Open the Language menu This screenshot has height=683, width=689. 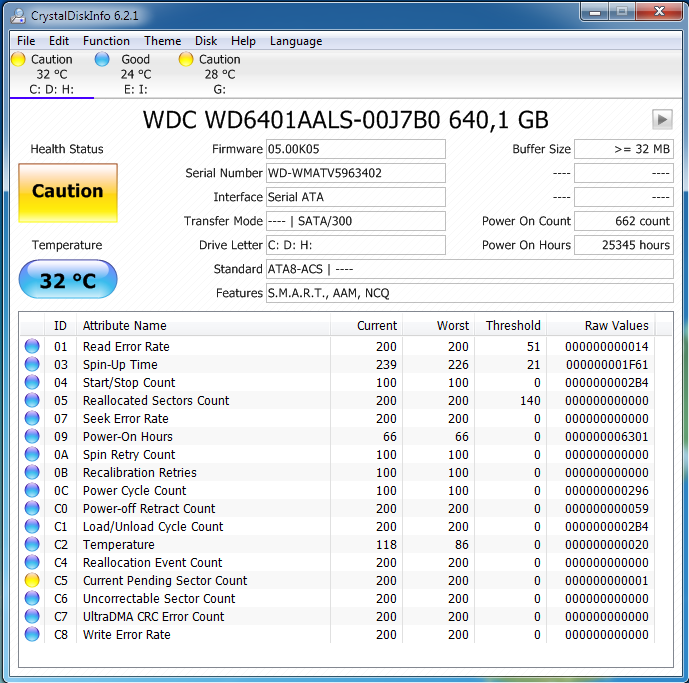(296, 41)
